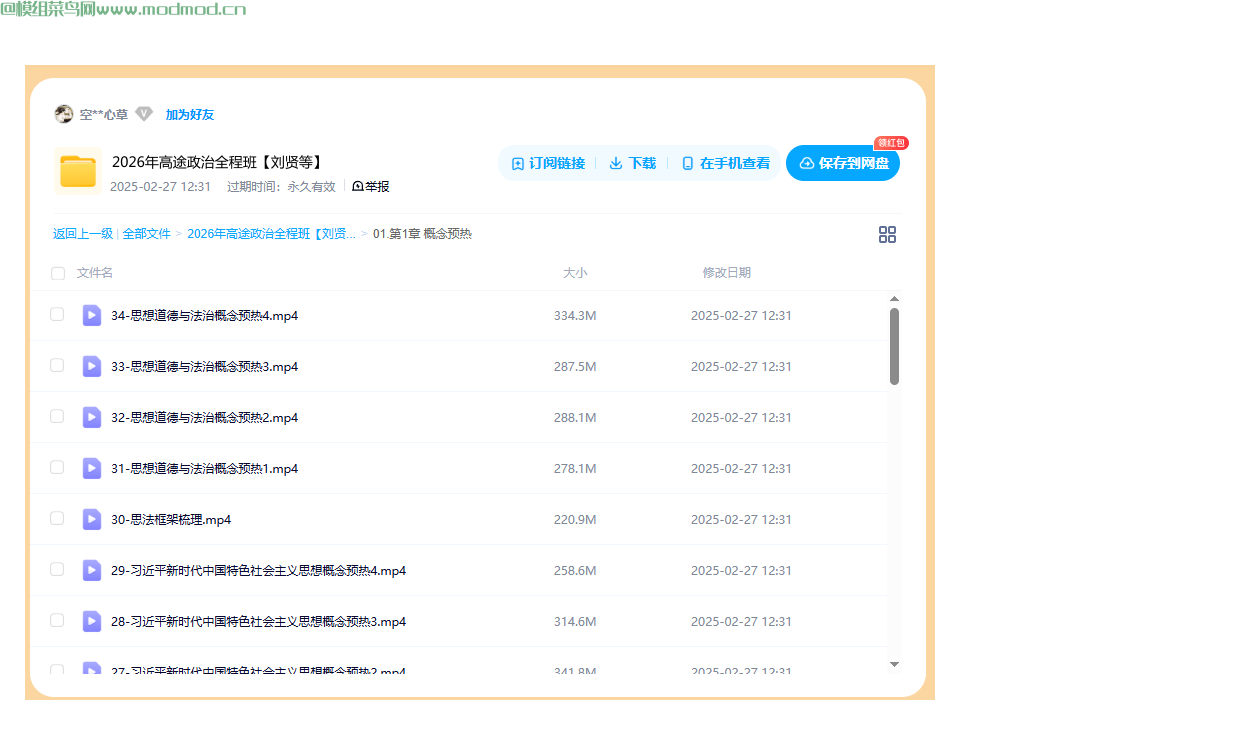Open file 33-思想道德与法治概念预热3.mp4

click(x=205, y=367)
